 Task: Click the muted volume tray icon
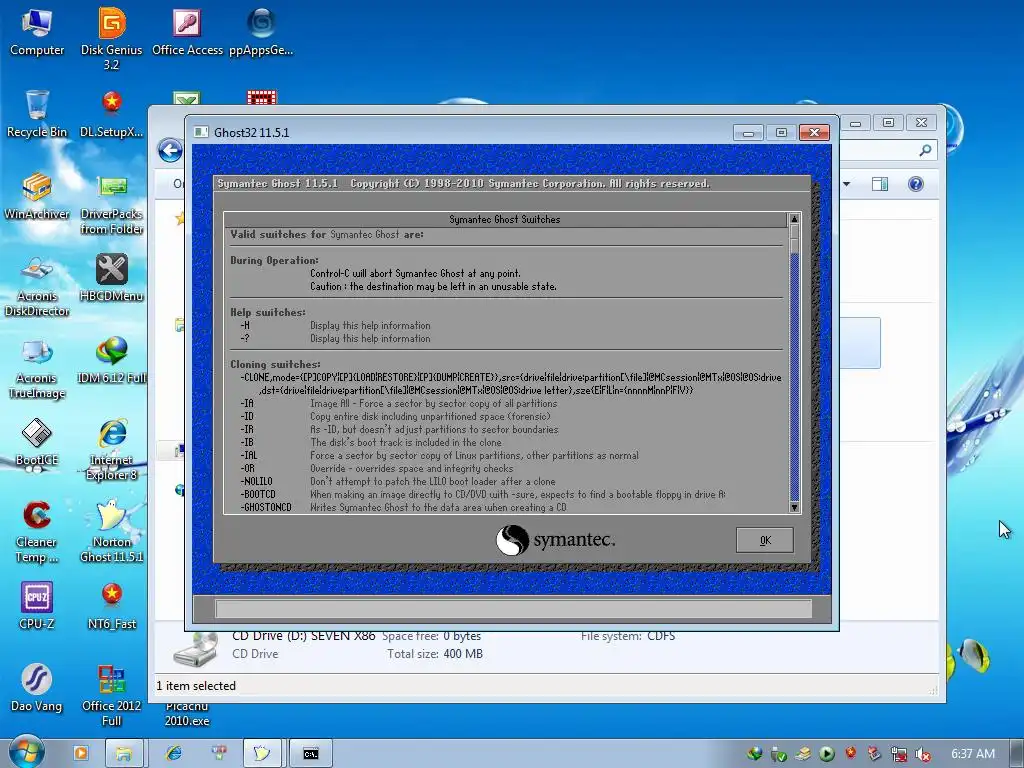(x=922, y=754)
